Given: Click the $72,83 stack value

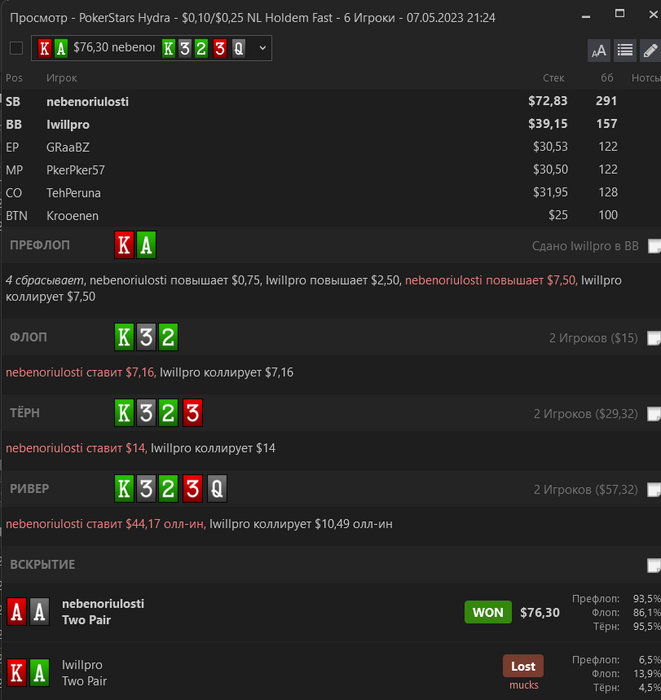Looking at the screenshot, I should [x=548, y=101].
